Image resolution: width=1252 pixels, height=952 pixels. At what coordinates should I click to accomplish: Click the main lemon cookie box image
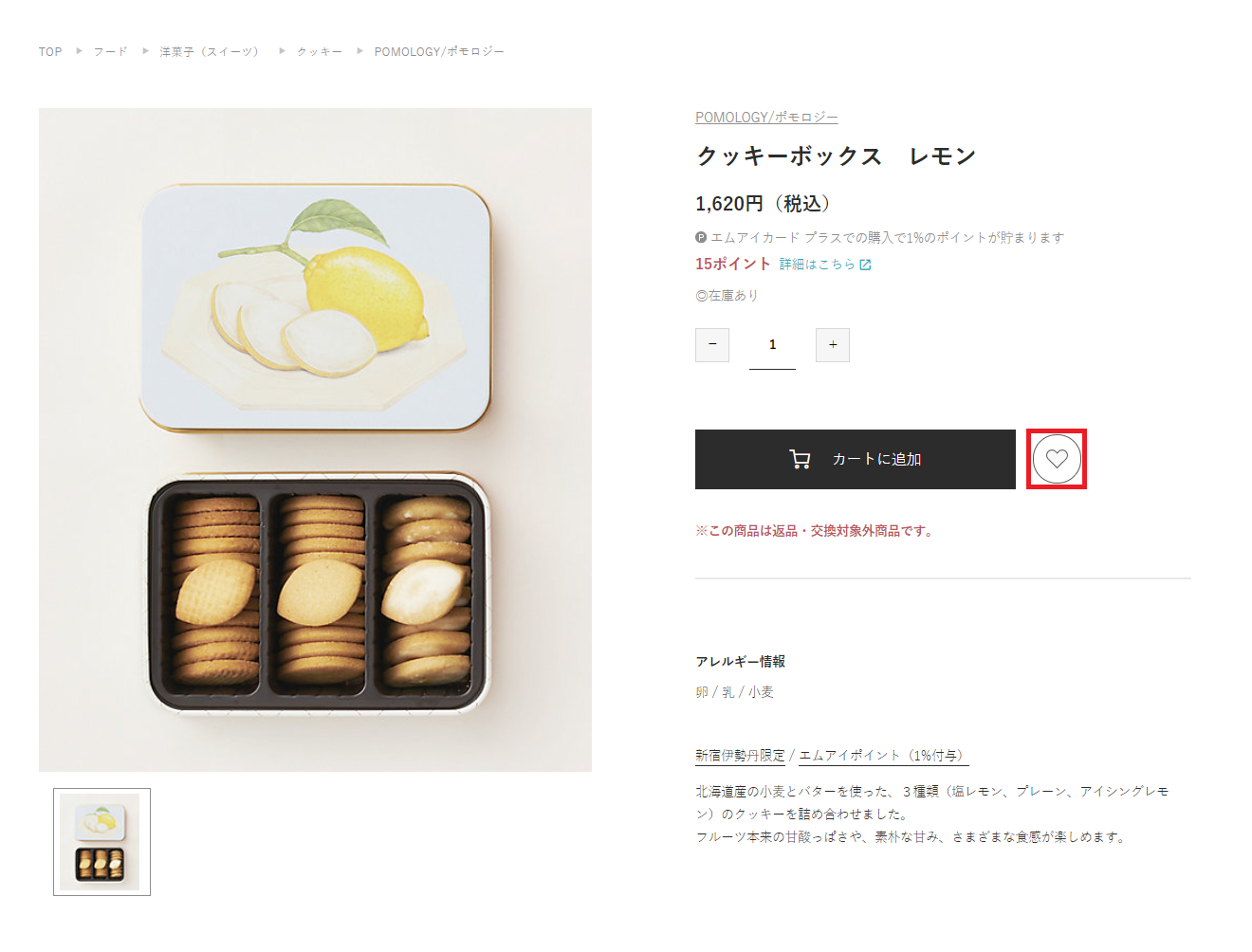(315, 440)
